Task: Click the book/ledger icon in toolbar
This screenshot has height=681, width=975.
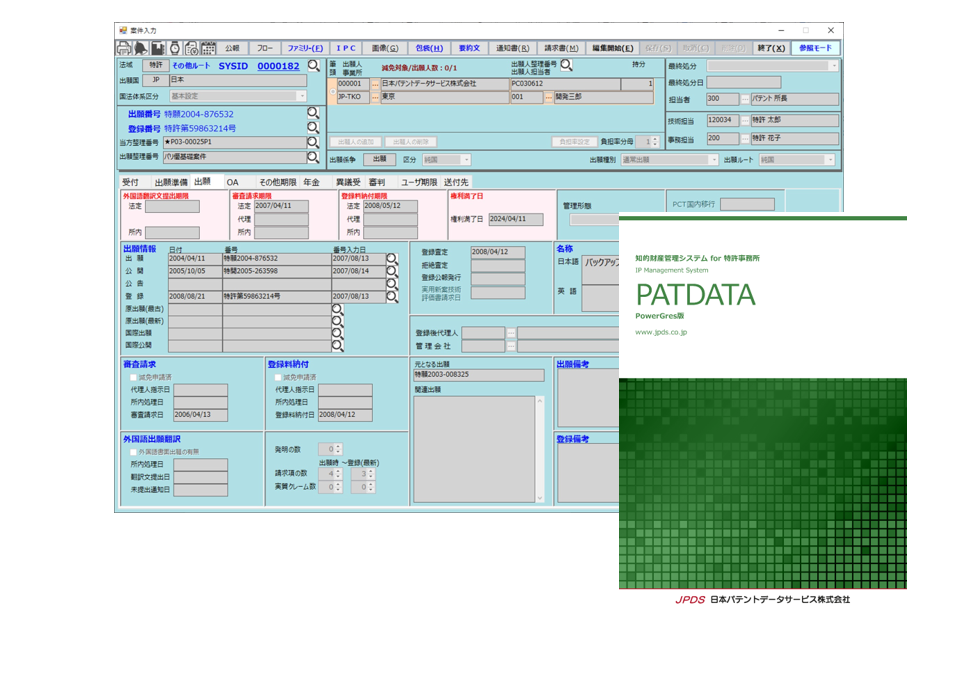Action: pyautogui.click(x=158, y=48)
